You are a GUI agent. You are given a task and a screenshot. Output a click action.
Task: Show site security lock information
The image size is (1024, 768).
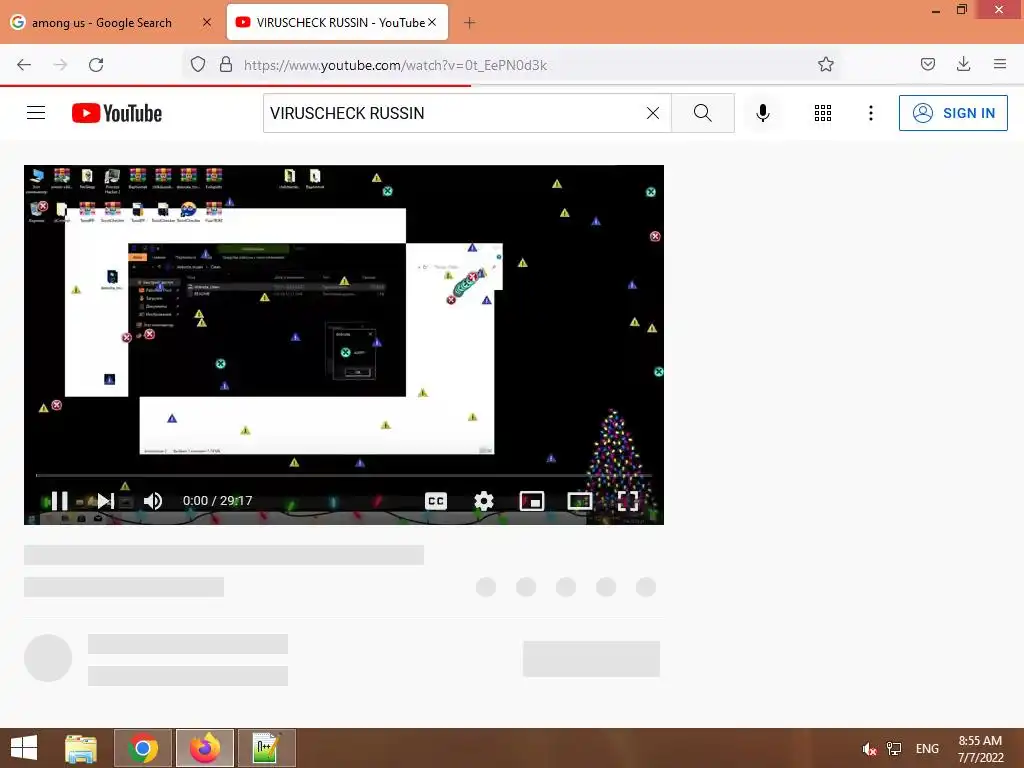pos(226,64)
